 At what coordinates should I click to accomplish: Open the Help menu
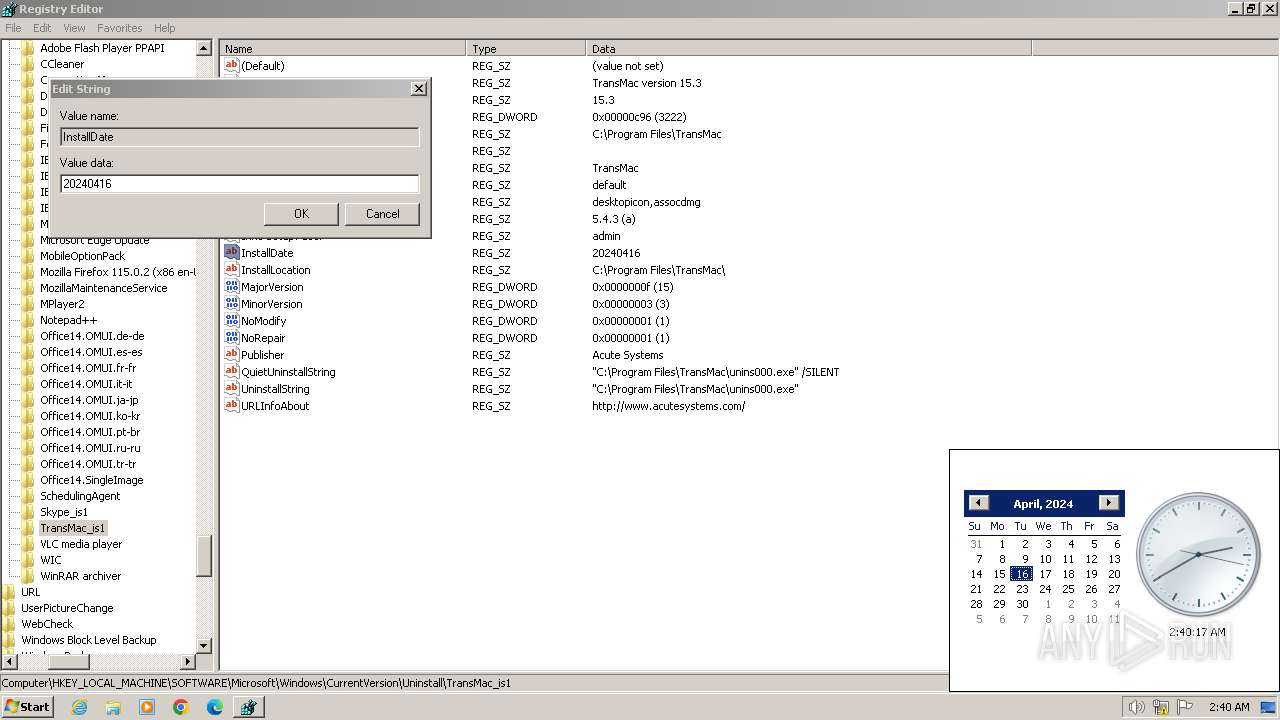coord(165,28)
